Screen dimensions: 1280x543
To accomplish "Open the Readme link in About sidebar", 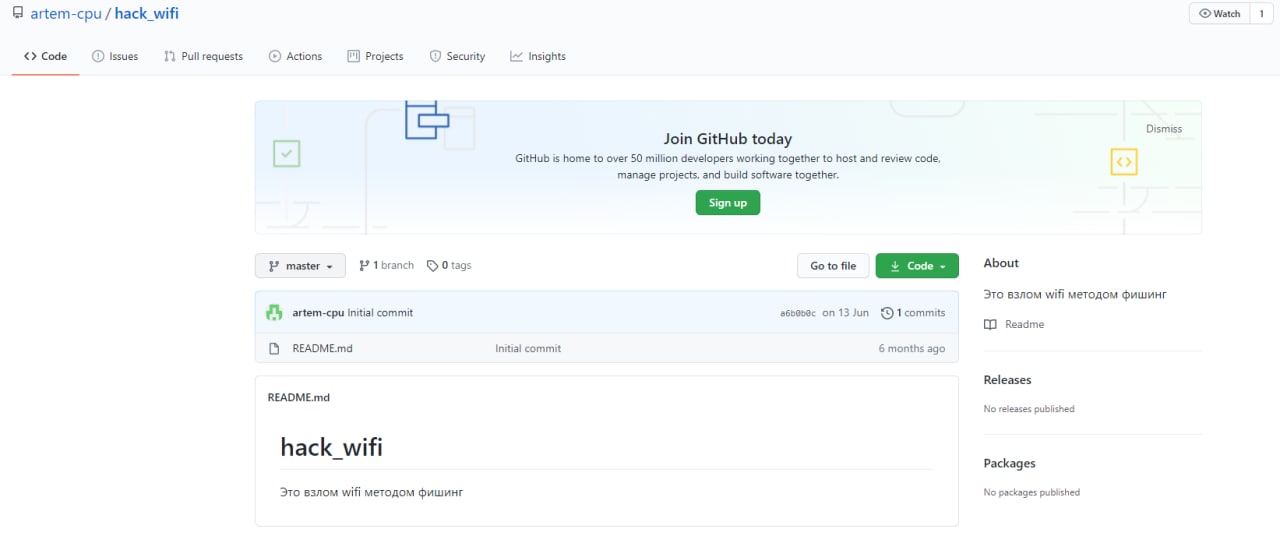I will tap(1014, 324).
